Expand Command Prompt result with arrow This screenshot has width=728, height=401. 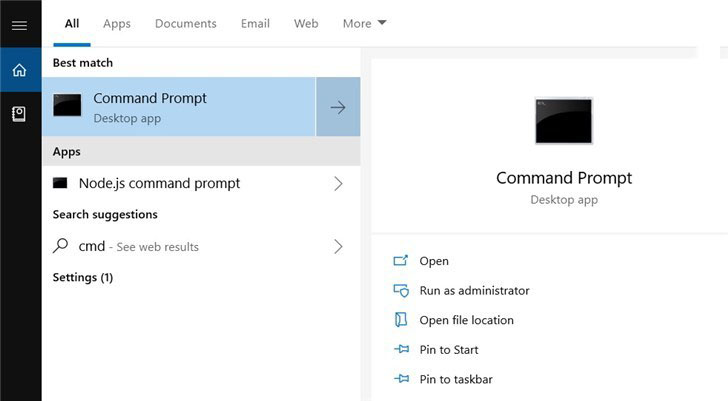tap(338, 107)
